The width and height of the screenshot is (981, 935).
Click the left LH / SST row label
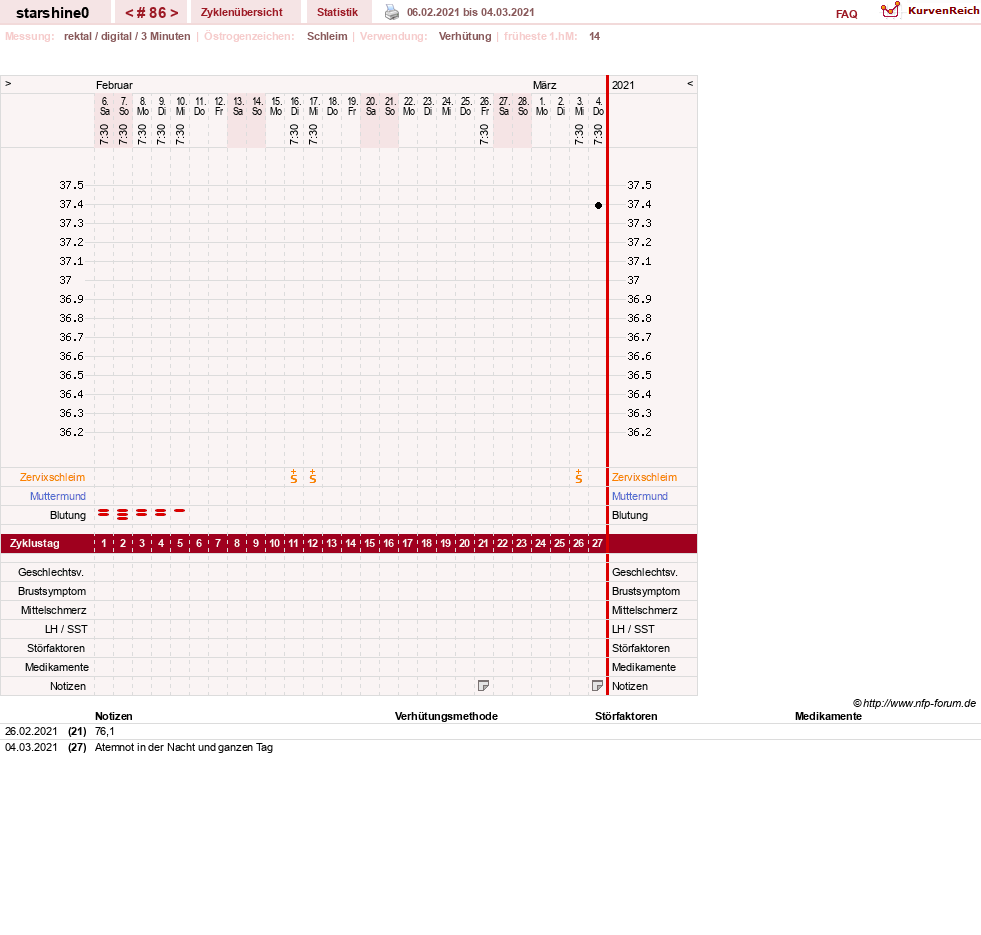tap(66, 629)
